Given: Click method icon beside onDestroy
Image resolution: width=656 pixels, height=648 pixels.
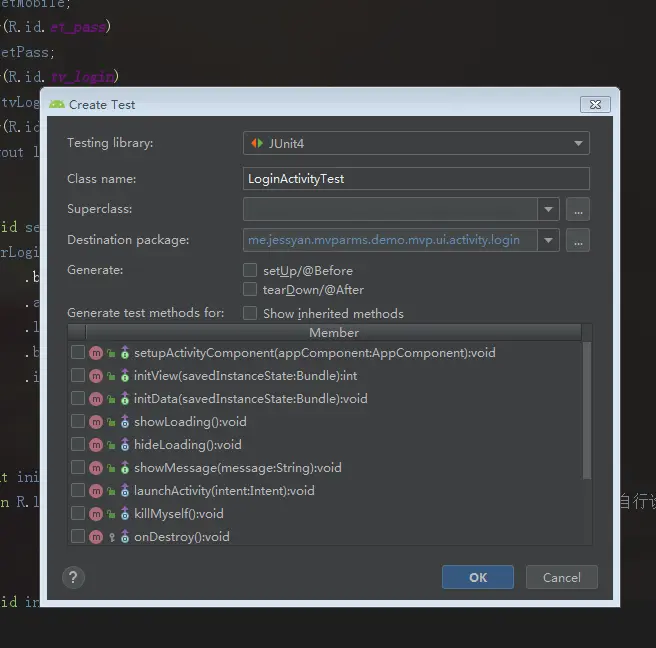Looking at the screenshot, I should [96, 537].
